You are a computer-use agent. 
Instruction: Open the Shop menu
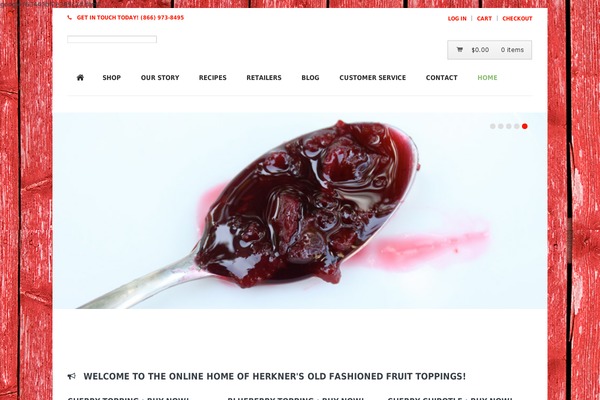112,78
